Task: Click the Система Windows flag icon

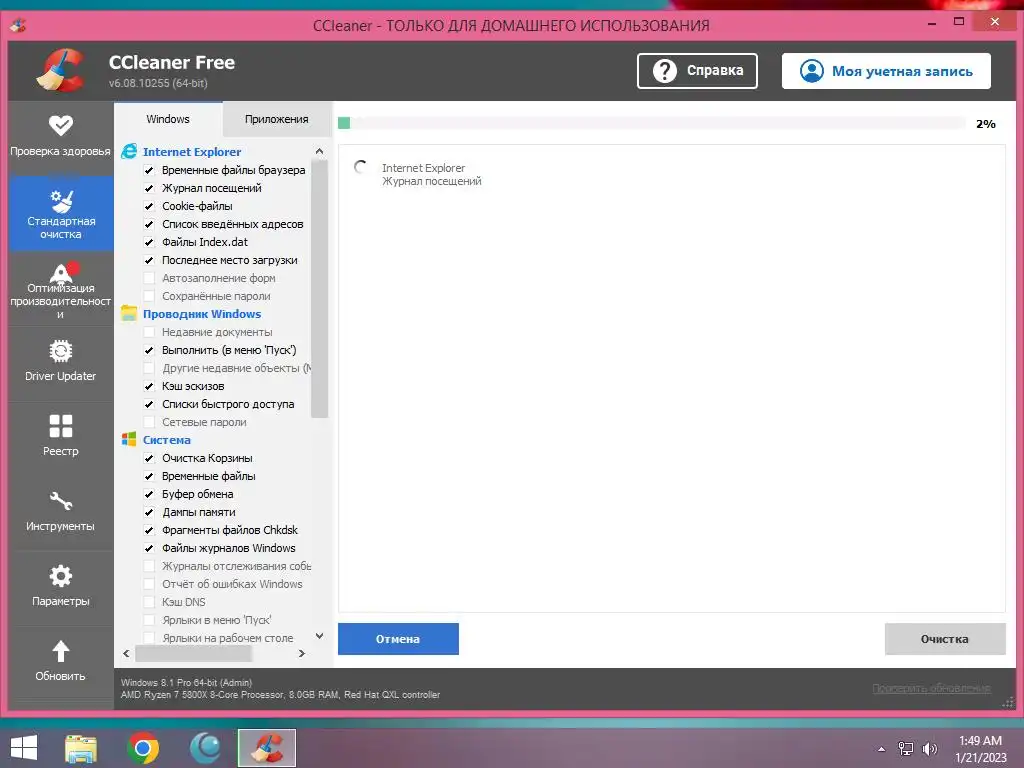Action: point(129,440)
